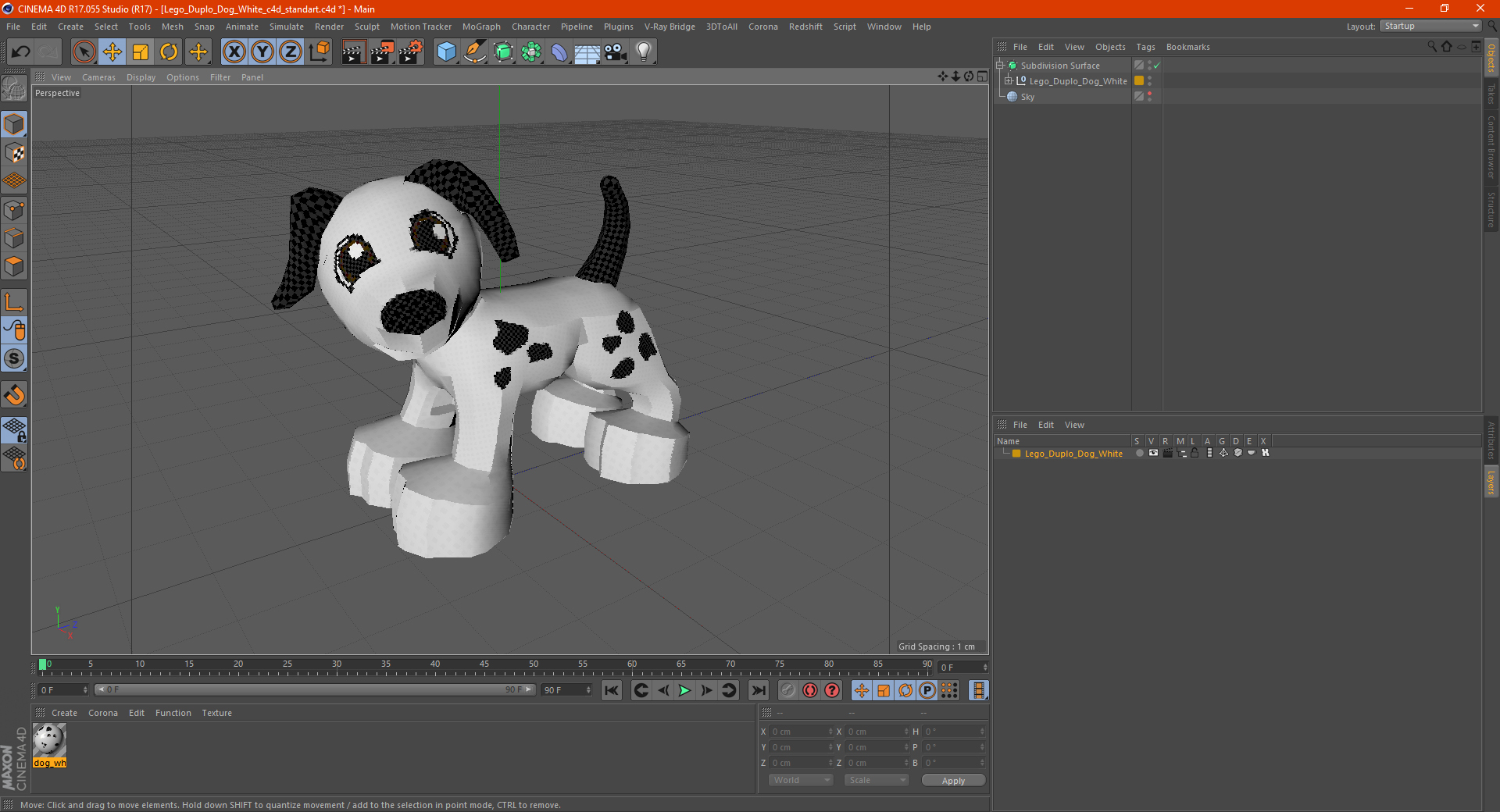The image size is (1500, 812).
Task: Select Workplane mode icon in left toolbar
Action: coord(14,181)
